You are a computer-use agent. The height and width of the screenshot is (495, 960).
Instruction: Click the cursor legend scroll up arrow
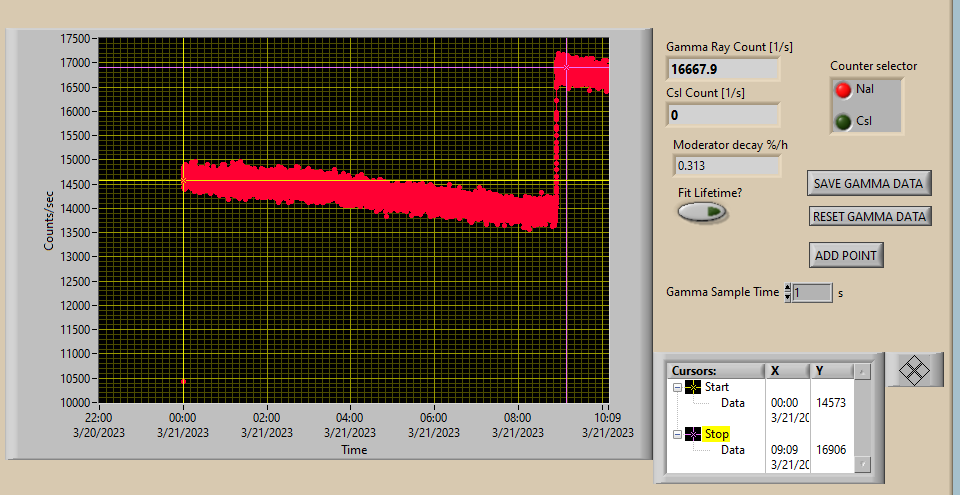[x=862, y=371]
